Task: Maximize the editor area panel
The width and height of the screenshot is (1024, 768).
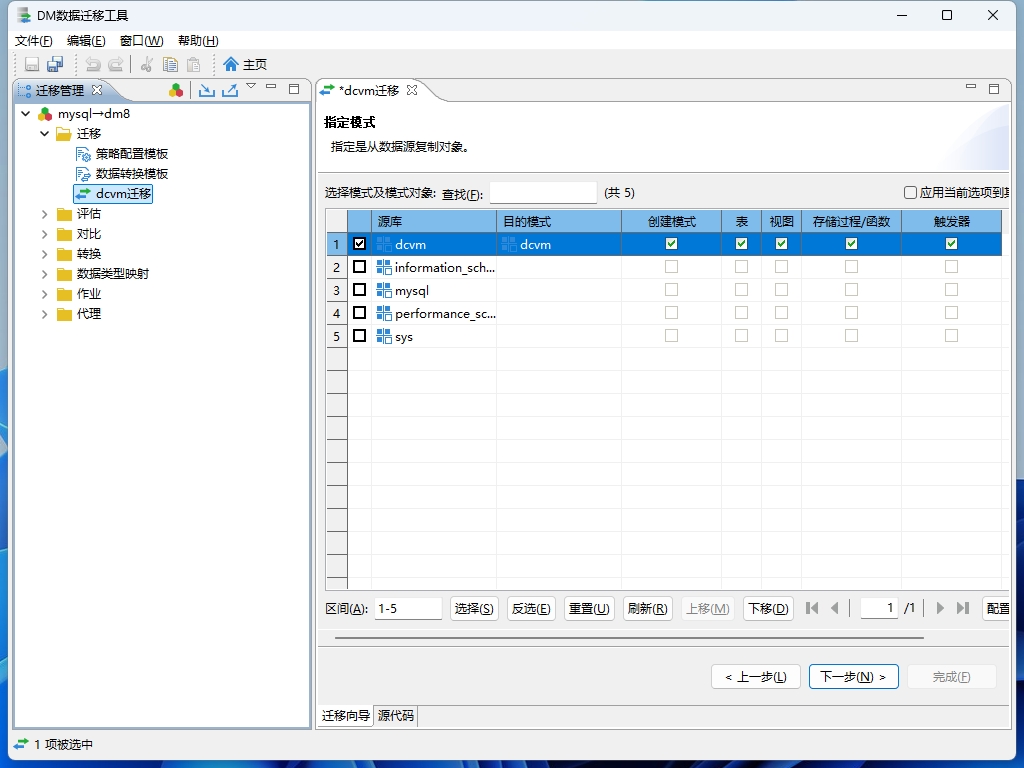Action: point(994,89)
